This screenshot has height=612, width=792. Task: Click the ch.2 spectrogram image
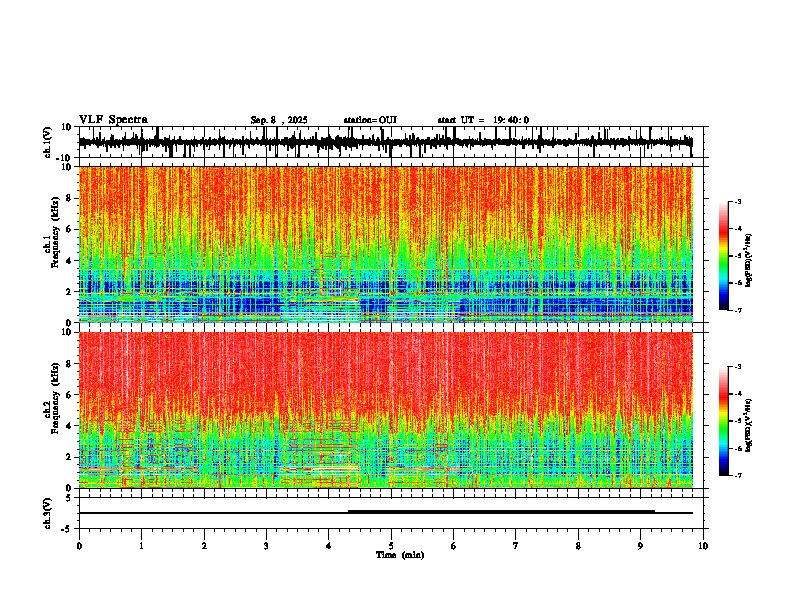pos(386,410)
